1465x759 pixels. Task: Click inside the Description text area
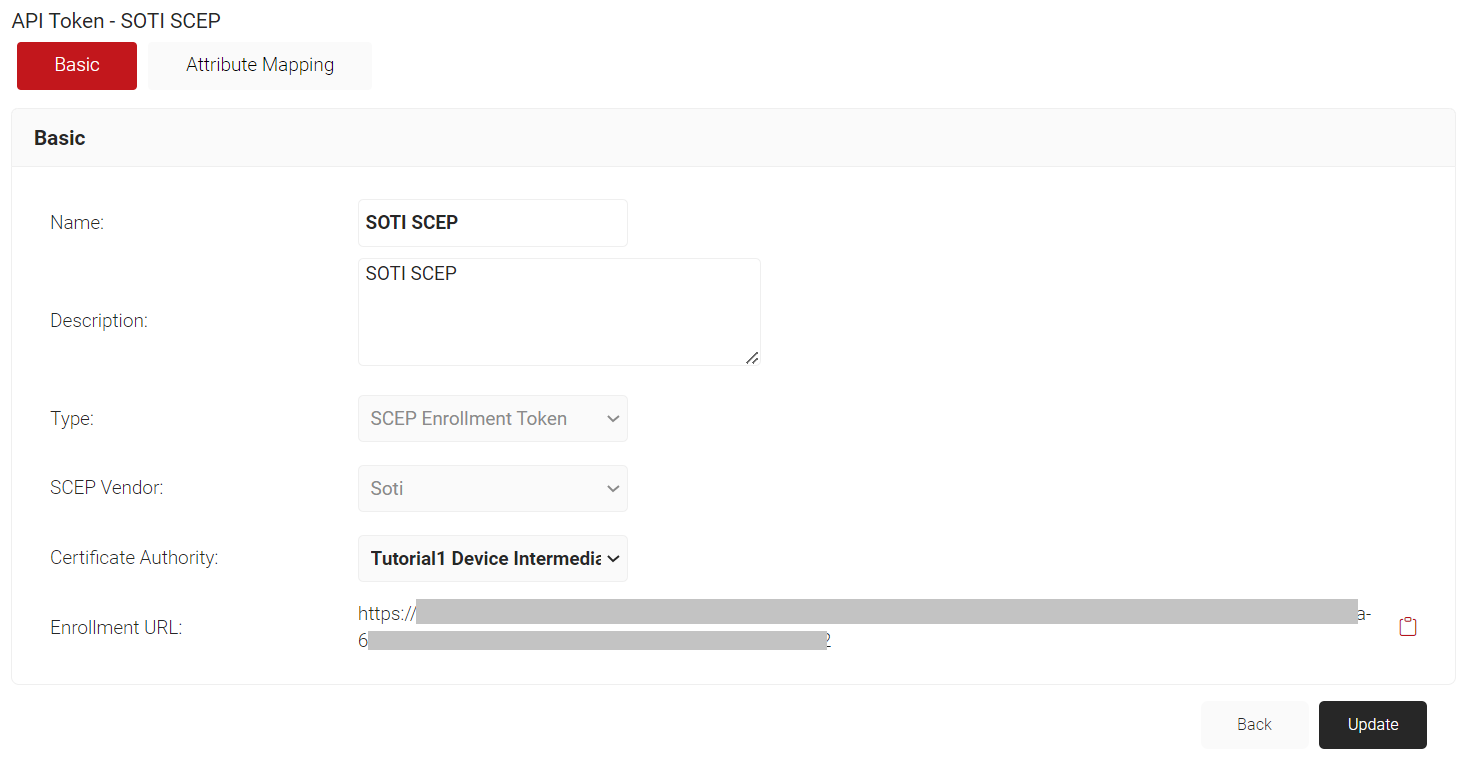559,312
